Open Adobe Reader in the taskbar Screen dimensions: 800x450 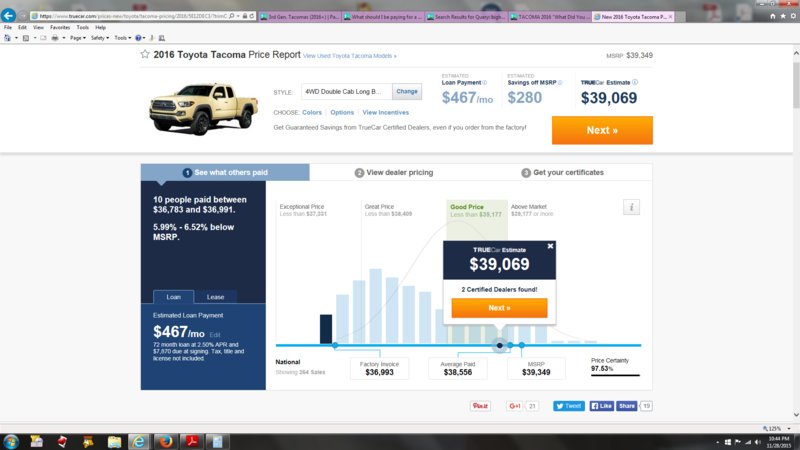click(x=192, y=441)
